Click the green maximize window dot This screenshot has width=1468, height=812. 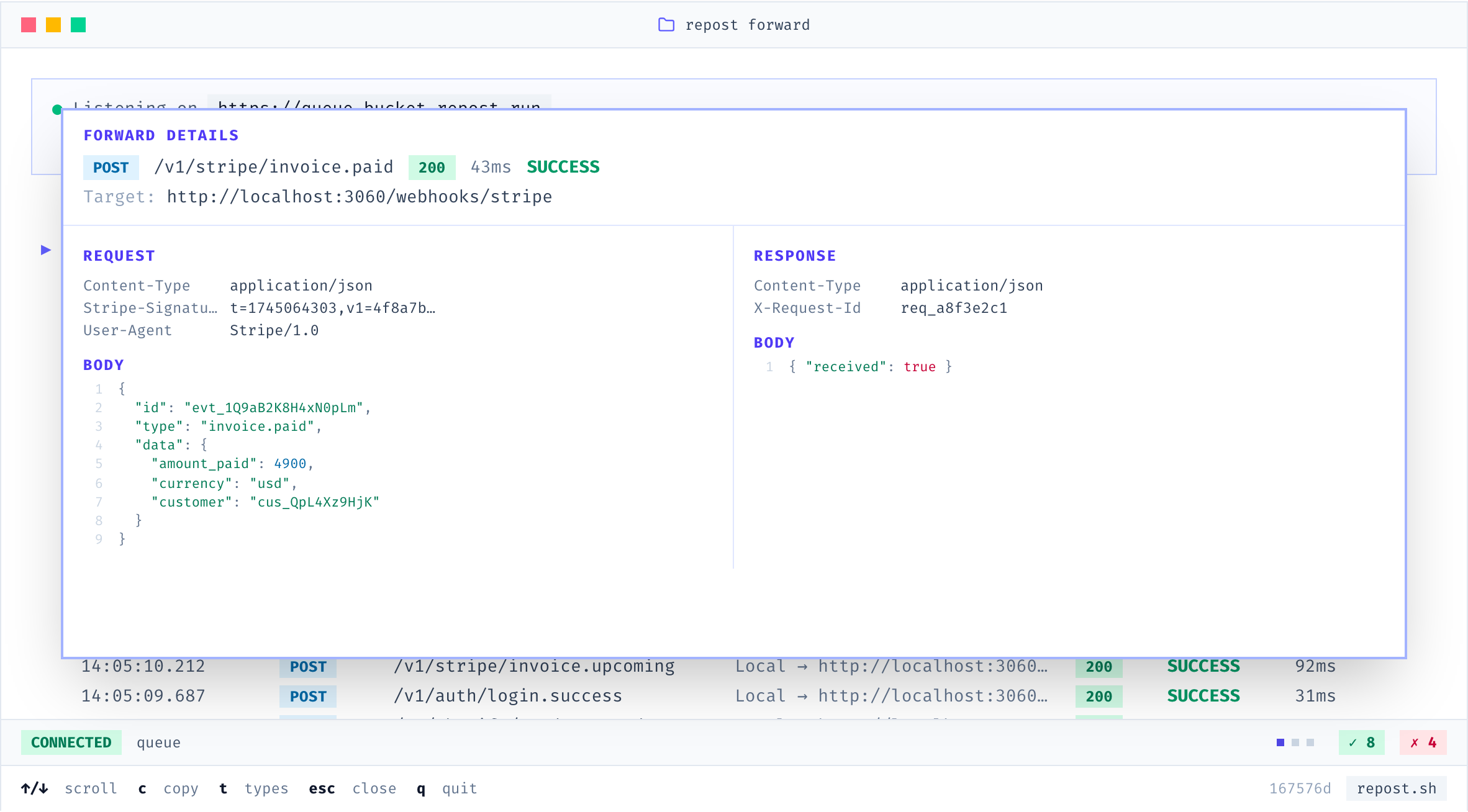[78, 25]
